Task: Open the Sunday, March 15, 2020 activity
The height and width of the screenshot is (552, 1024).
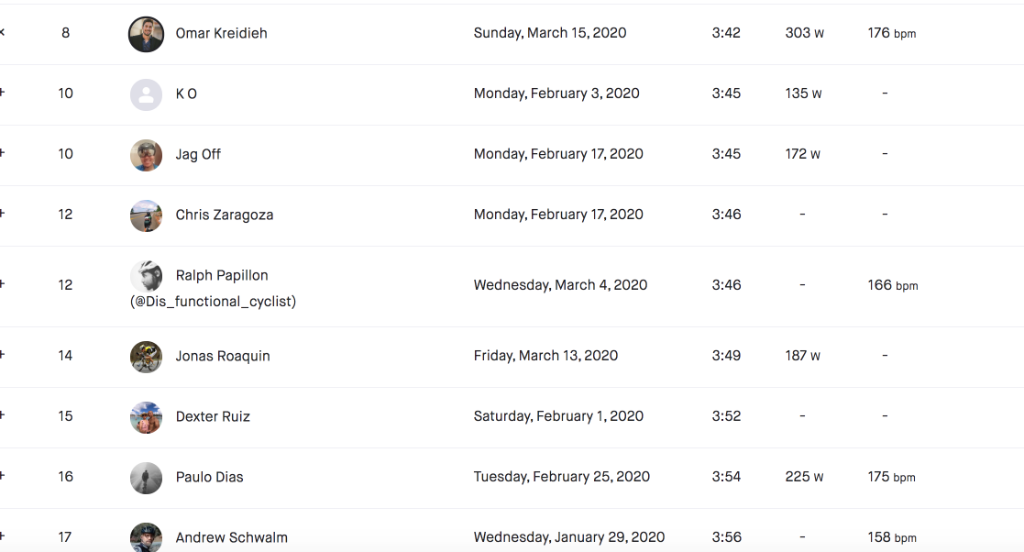Action: [x=550, y=33]
